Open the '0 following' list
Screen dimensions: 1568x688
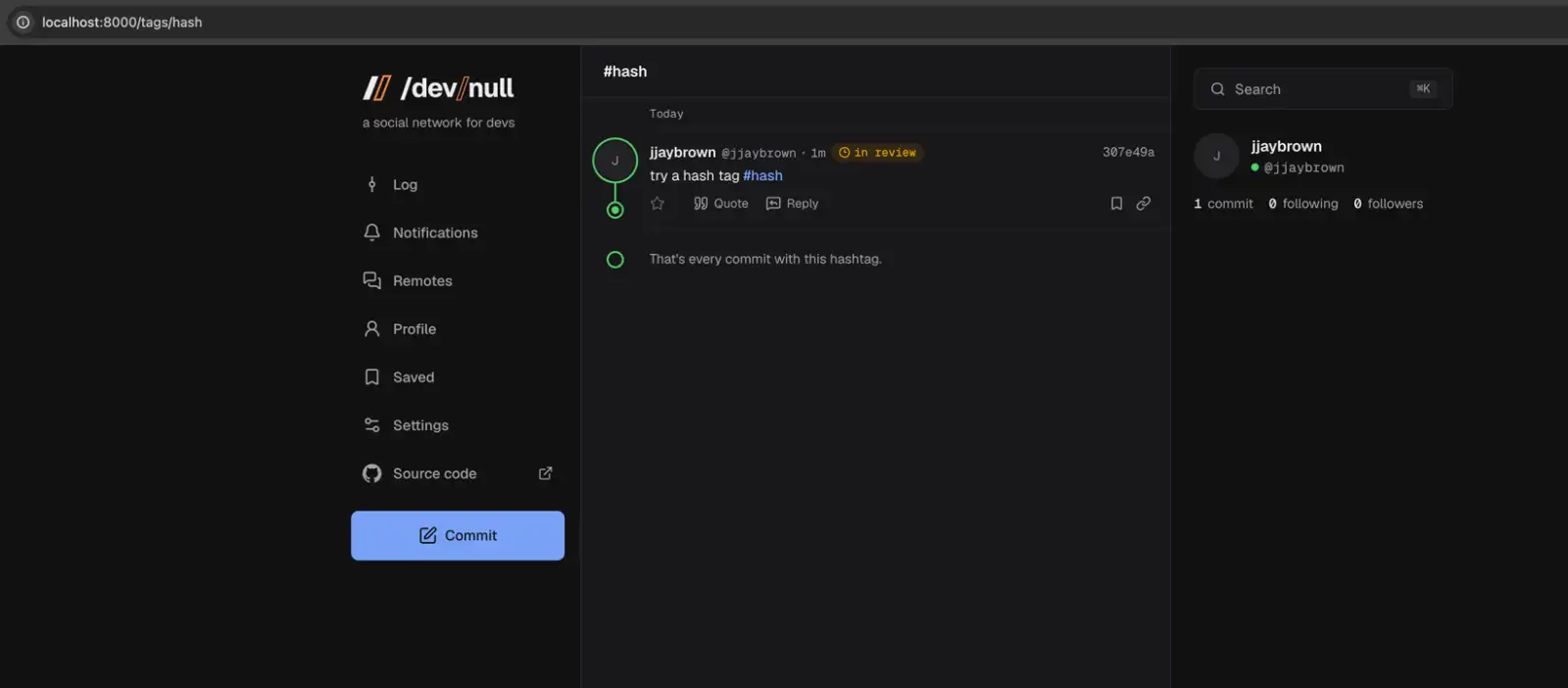coord(1303,204)
